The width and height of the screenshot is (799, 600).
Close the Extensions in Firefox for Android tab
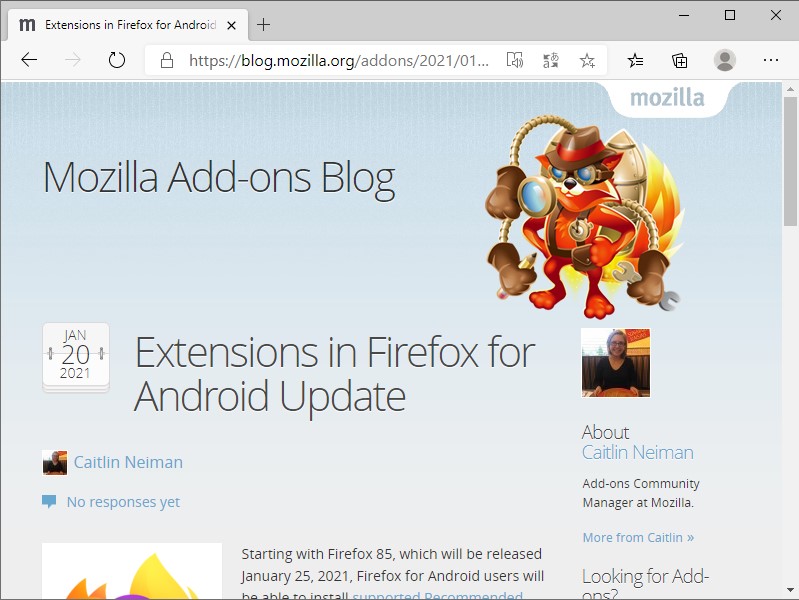[x=231, y=25]
